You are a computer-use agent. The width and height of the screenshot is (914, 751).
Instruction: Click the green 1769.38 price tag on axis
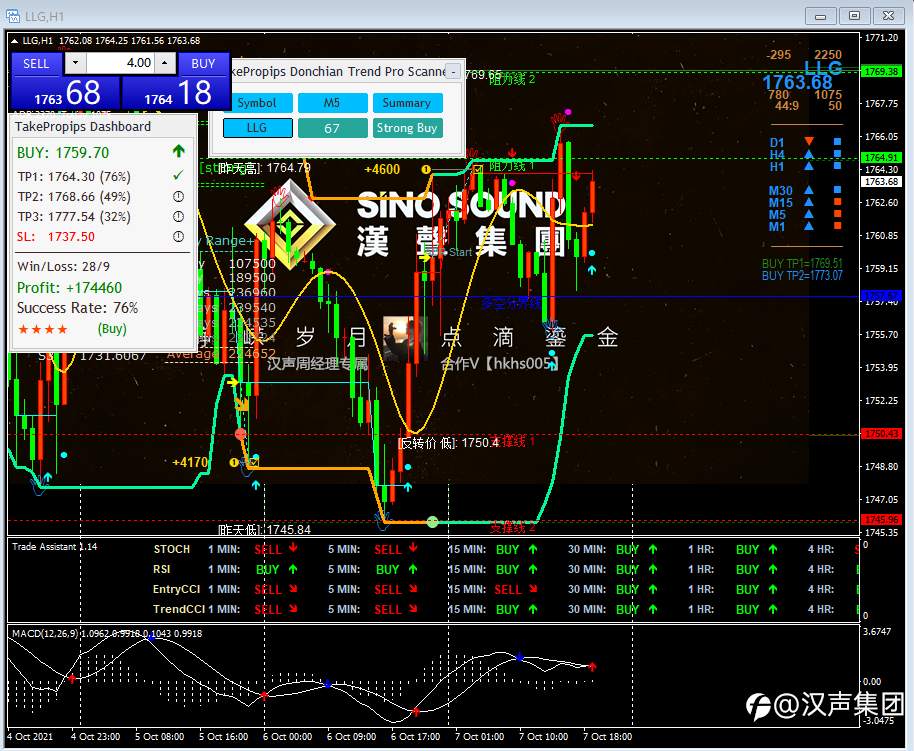coord(881,72)
